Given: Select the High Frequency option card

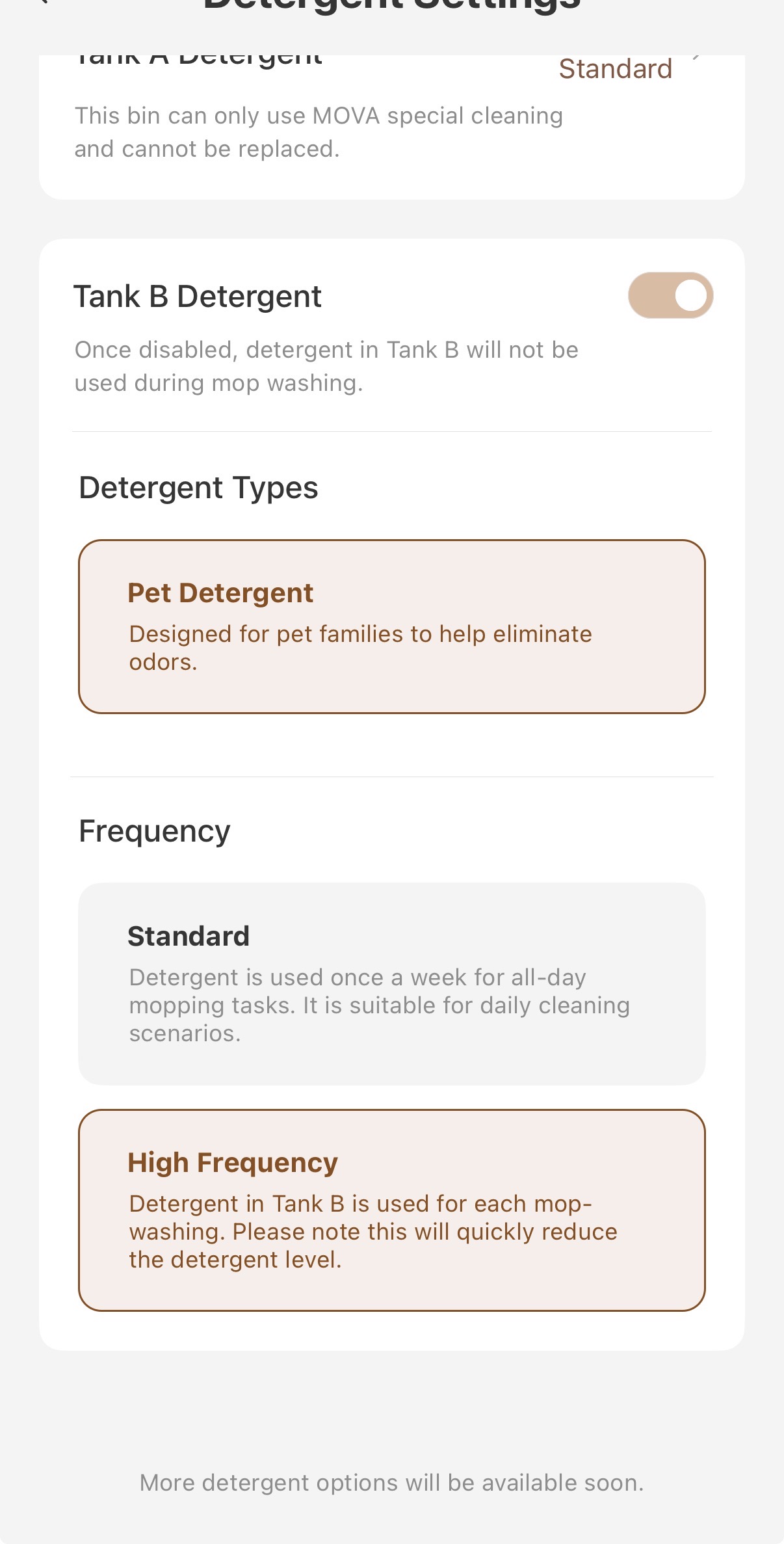Looking at the screenshot, I should coord(391,1209).
